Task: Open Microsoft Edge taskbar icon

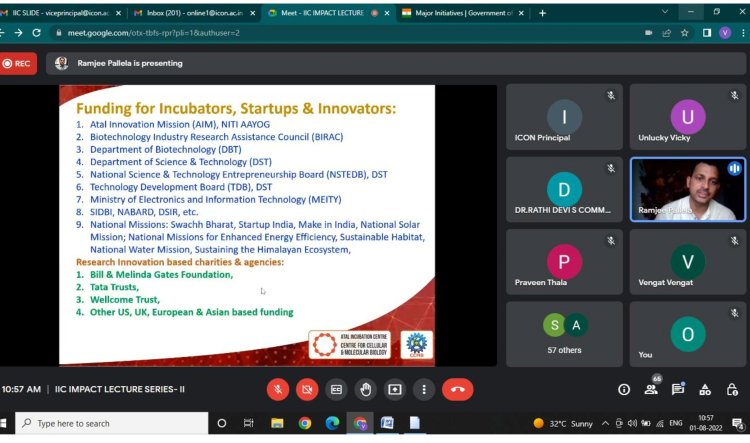Action: click(332, 423)
